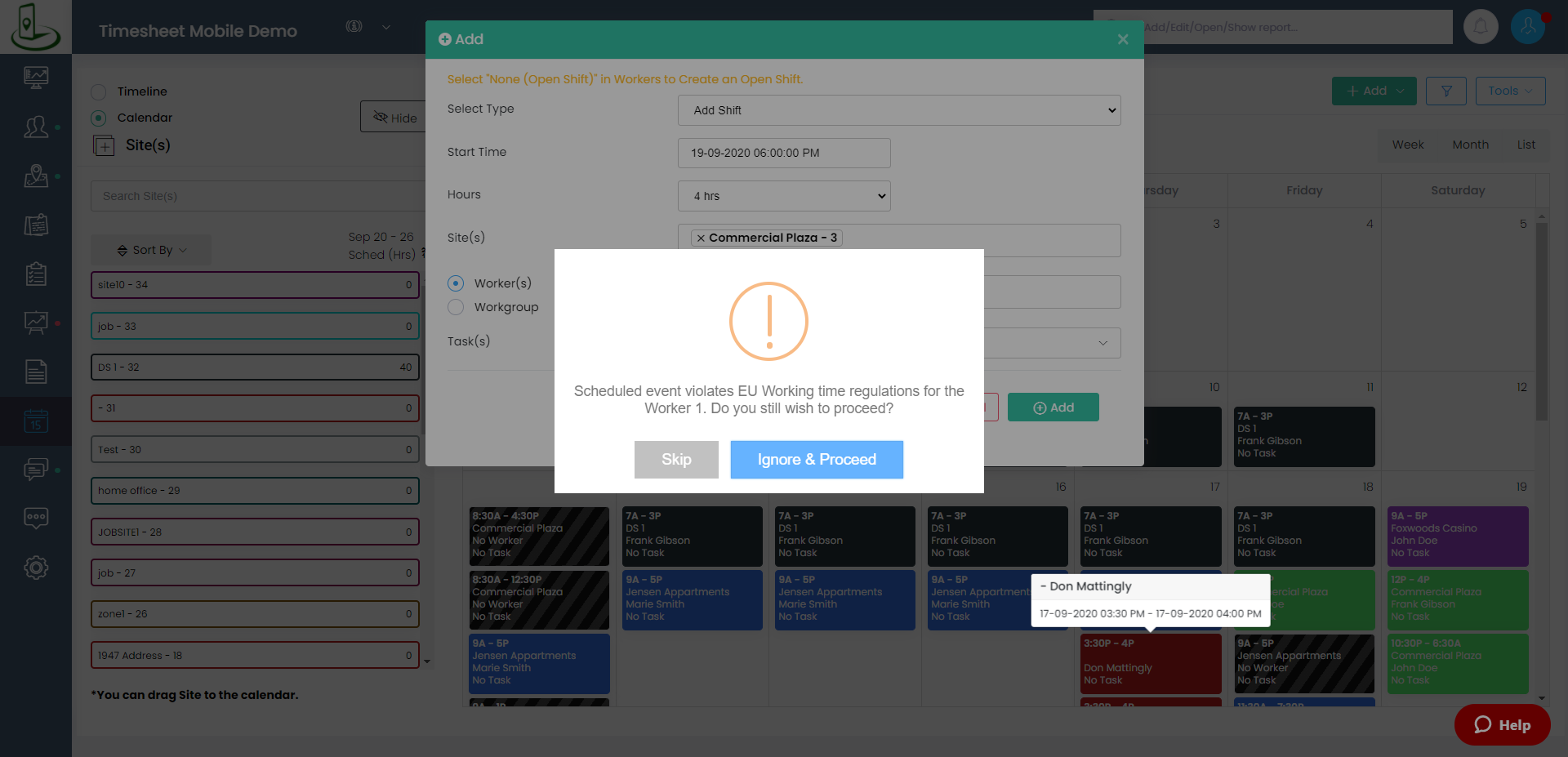Open the settings gear in sidebar
Screen dimensions: 1568x757
[36, 568]
